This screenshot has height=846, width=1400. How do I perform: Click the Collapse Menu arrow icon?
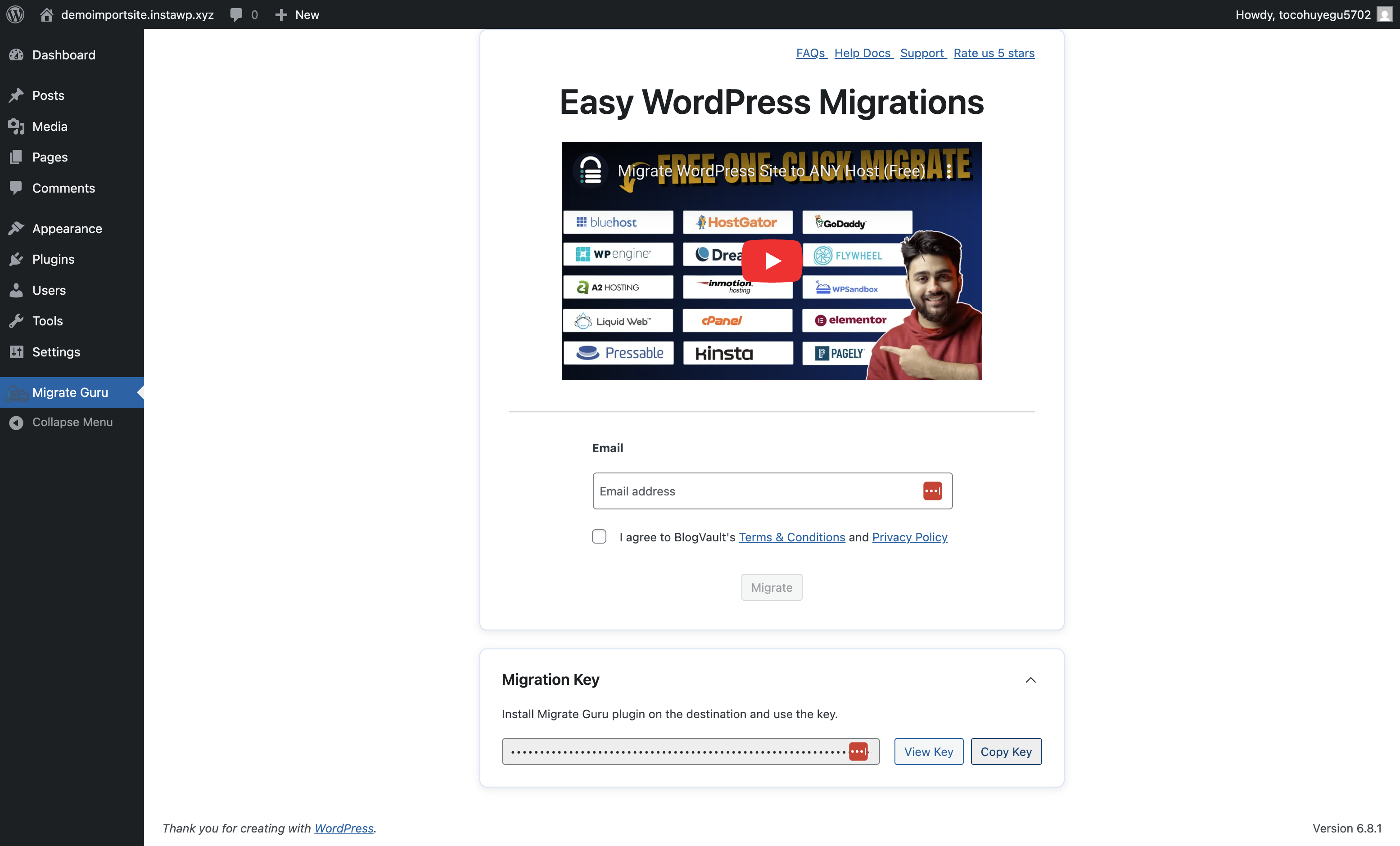[x=16, y=422]
